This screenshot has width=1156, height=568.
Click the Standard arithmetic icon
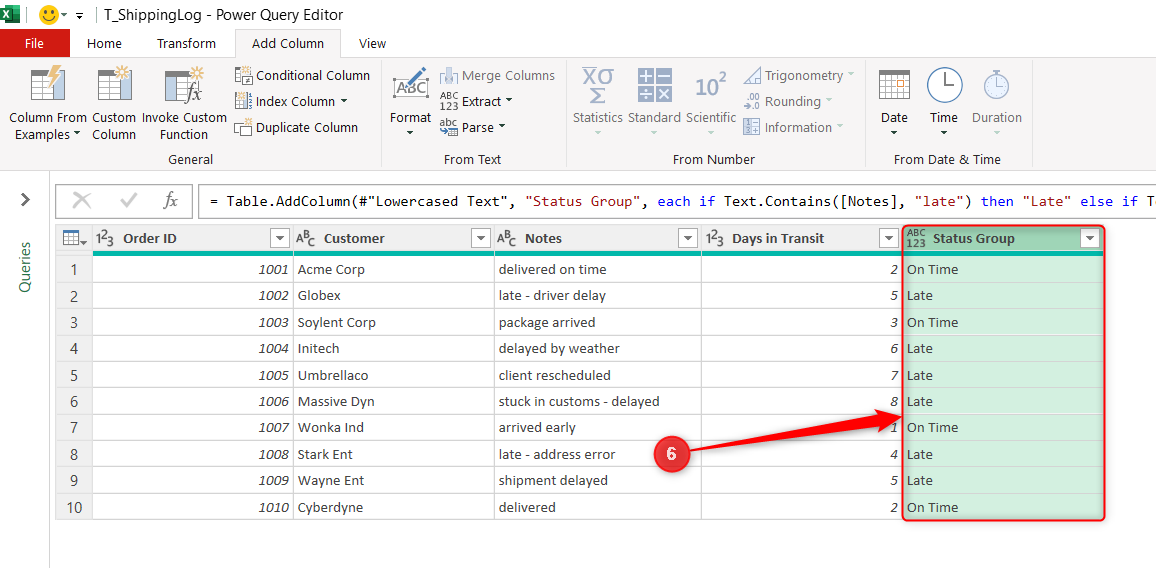point(654,86)
